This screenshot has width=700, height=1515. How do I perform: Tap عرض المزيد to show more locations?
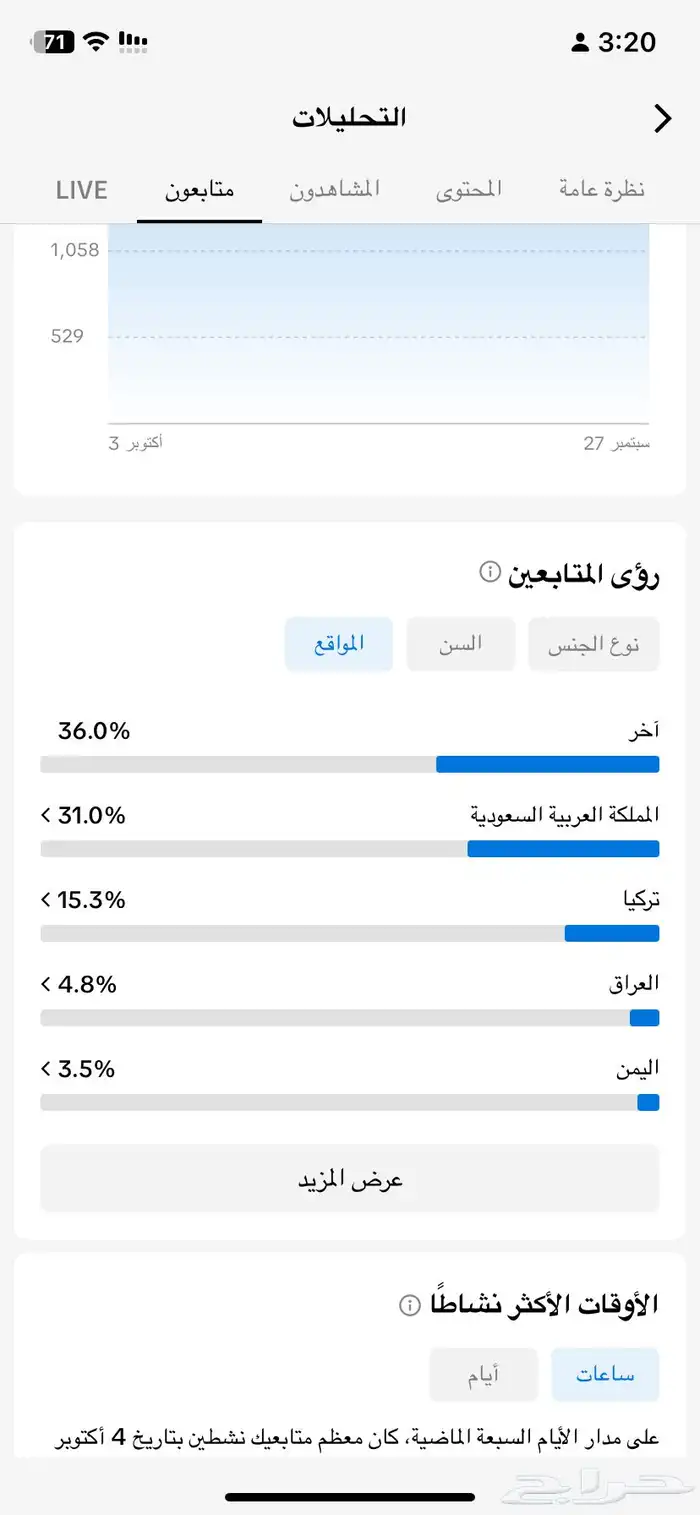[349, 1178]
